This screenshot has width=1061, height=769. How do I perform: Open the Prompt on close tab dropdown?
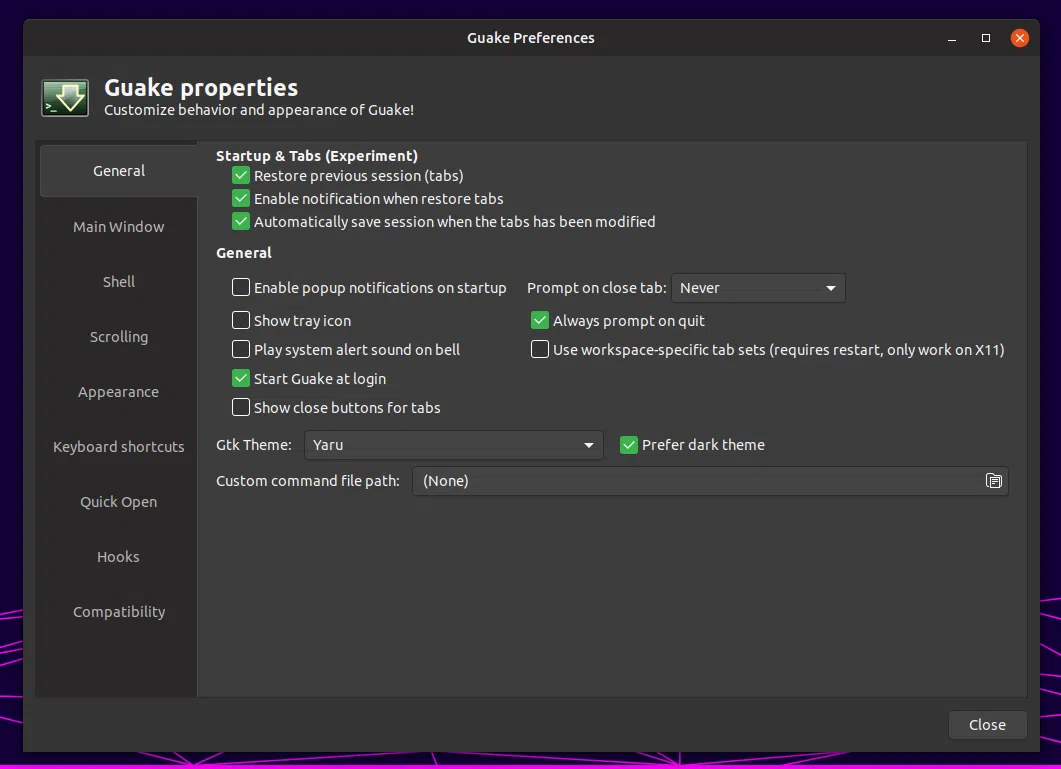[x=758, y=288]
